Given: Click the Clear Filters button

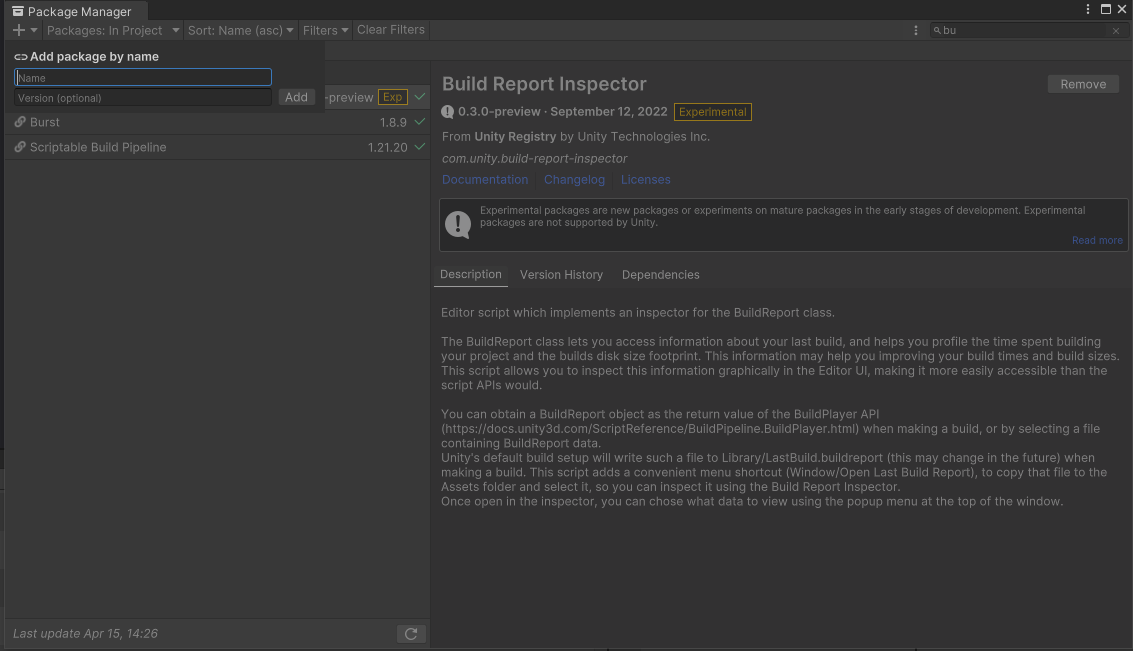Looking at the screenshot, I should pyautogui.click(x=391, y=30).
